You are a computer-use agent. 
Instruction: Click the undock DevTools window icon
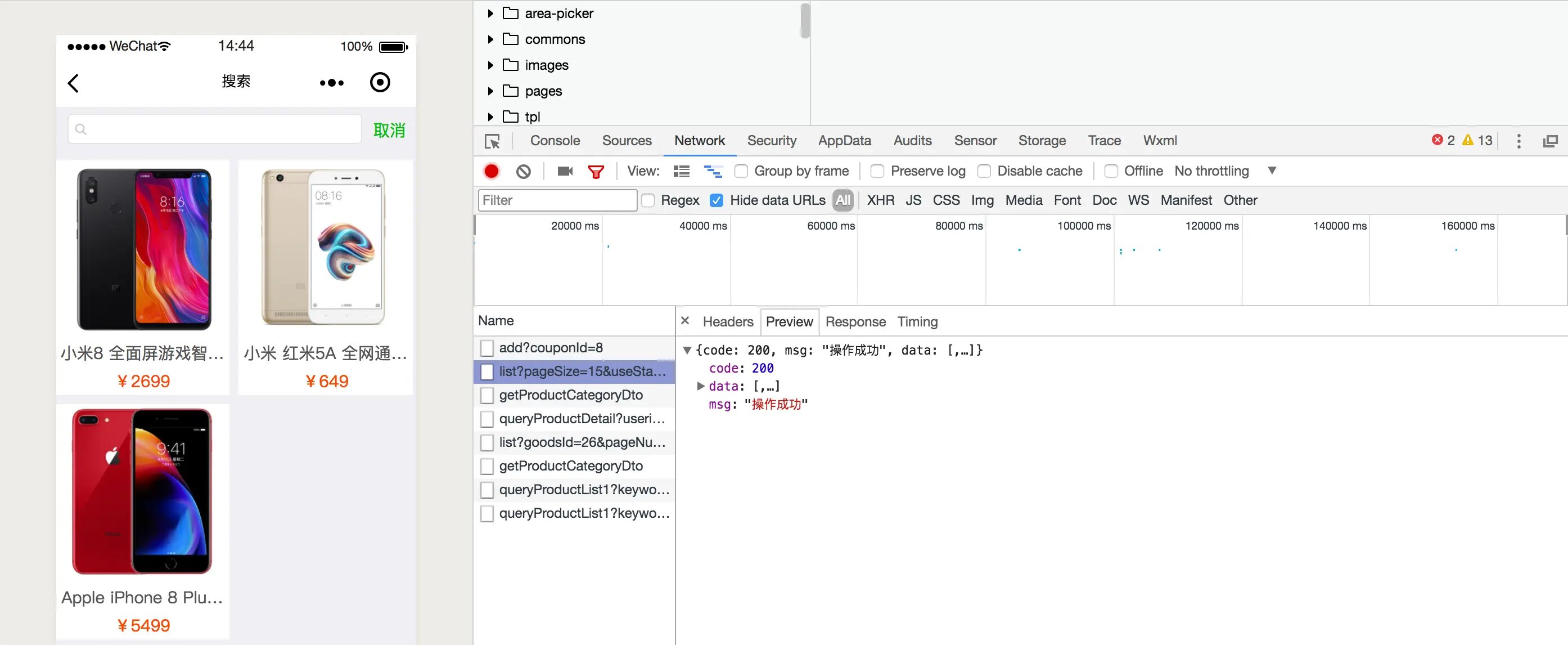[x=1550, y=141]
